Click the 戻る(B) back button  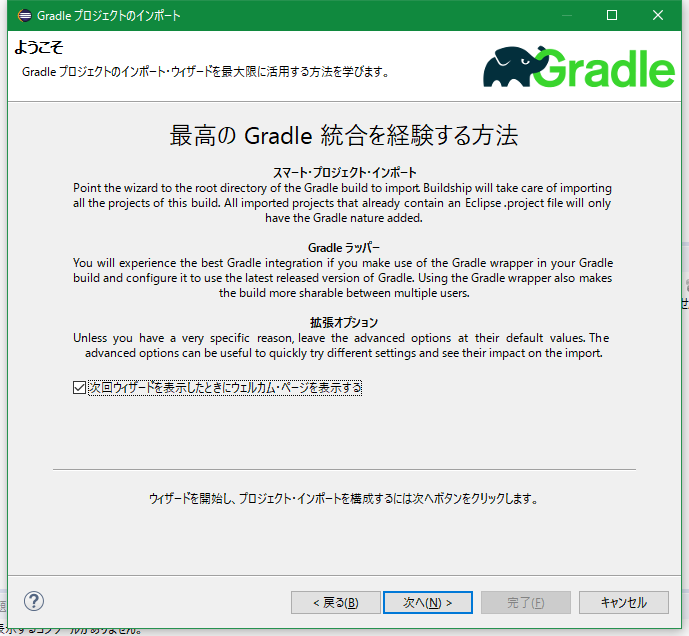336,603
